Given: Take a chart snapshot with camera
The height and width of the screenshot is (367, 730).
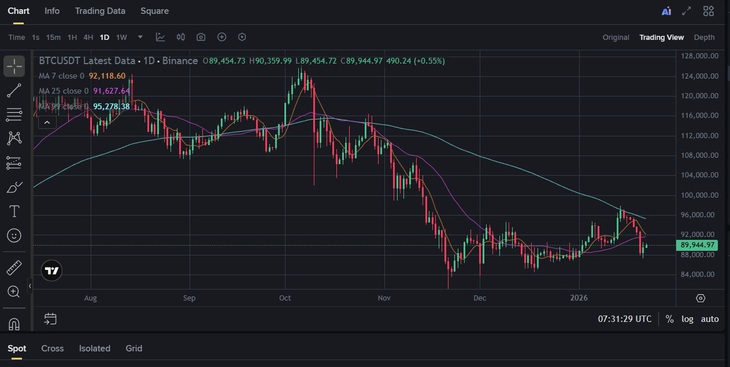Looking at the screenshot, I should [x=201, y=37].
